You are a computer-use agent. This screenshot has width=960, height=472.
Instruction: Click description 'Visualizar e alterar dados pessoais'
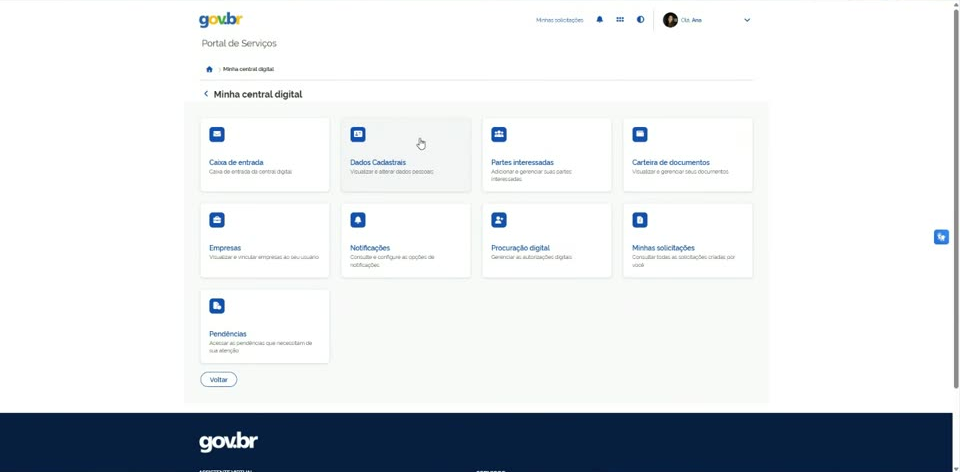[x=392, y=172]
